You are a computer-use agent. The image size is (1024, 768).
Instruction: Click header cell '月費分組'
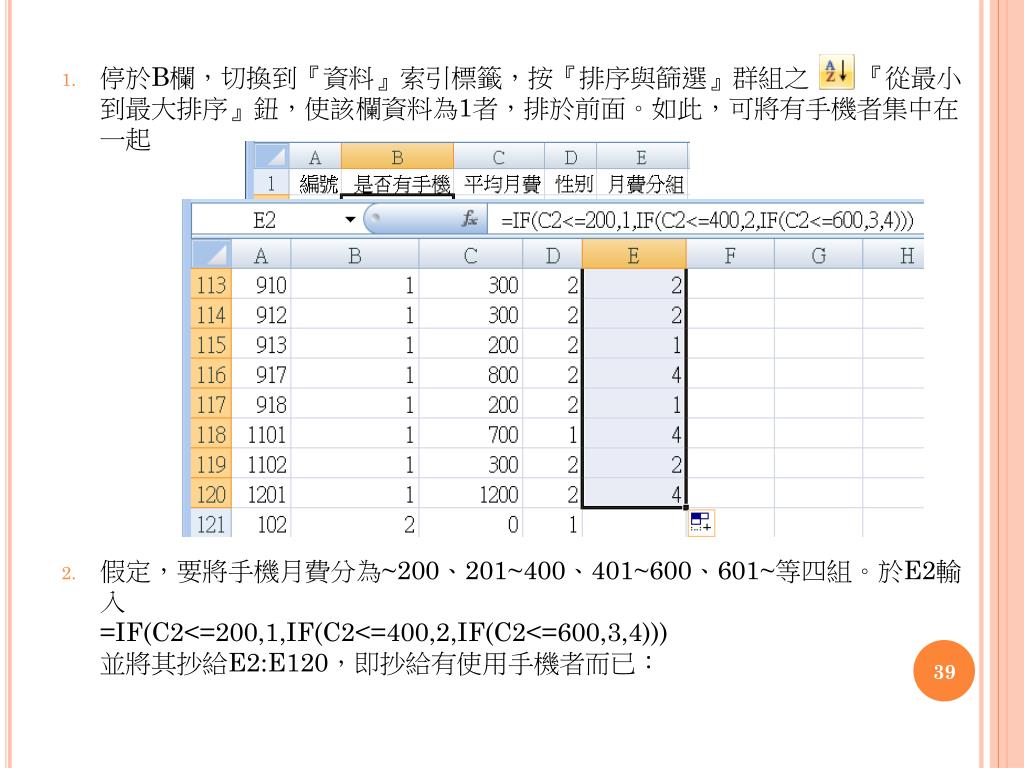(x=643, y=184)
